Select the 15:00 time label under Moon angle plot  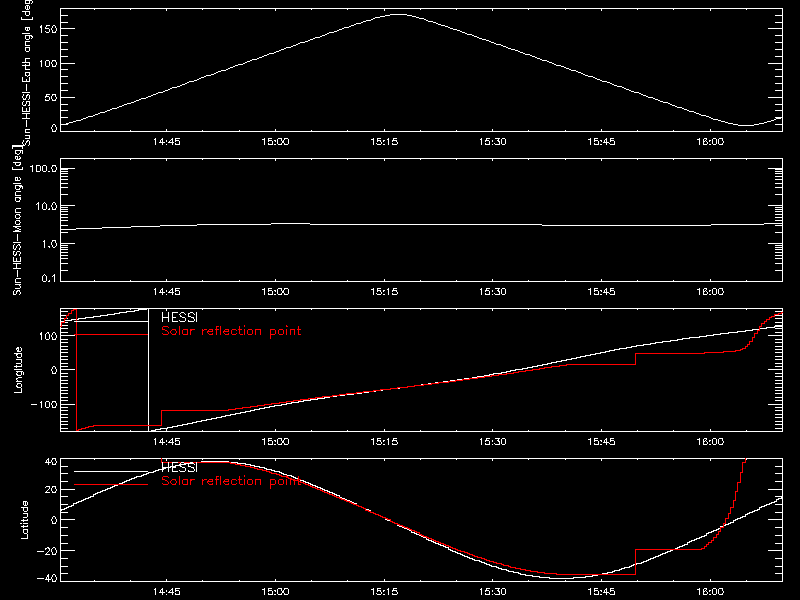pos(275,292)
